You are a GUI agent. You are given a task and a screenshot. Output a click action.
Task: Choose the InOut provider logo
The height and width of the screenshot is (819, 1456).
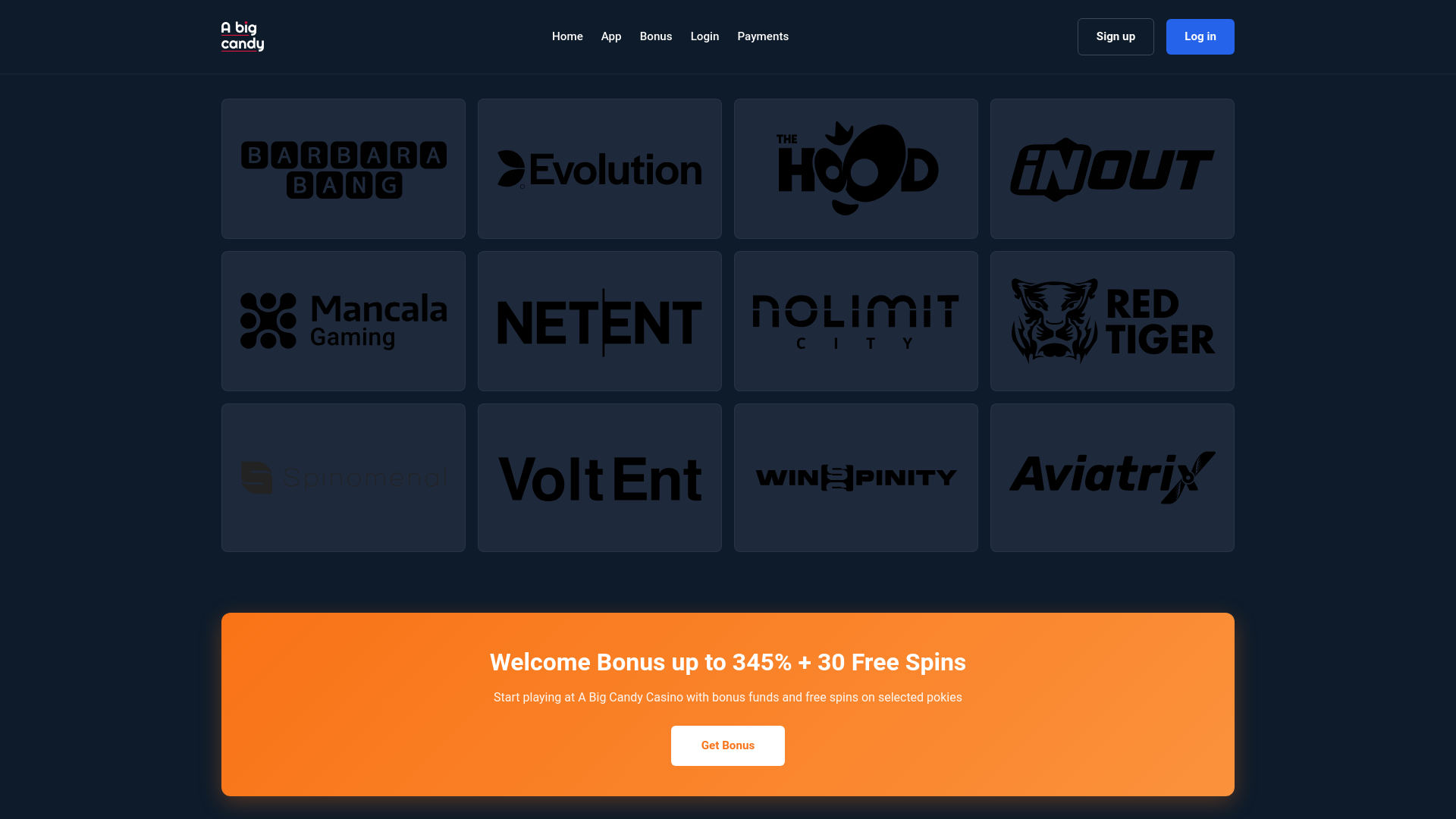pyautogui.click(x=1112, y=168)
